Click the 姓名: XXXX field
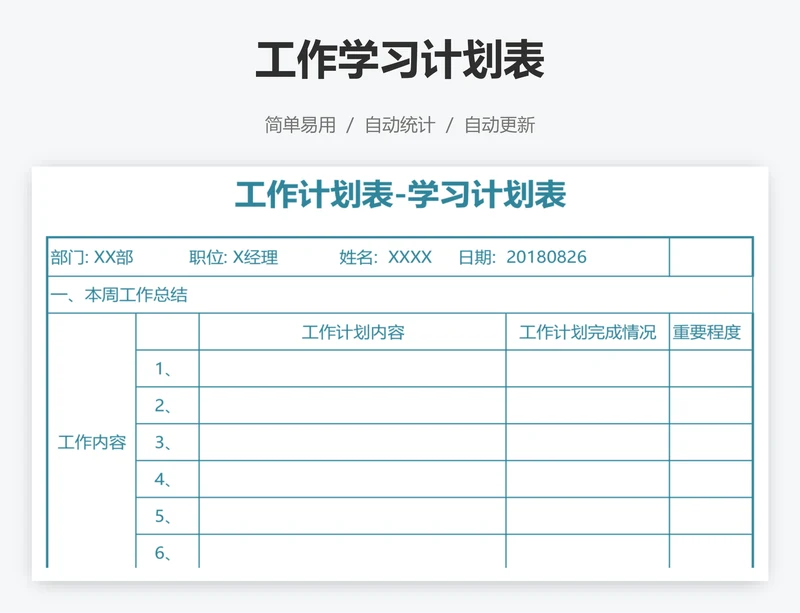 (385, 257)
